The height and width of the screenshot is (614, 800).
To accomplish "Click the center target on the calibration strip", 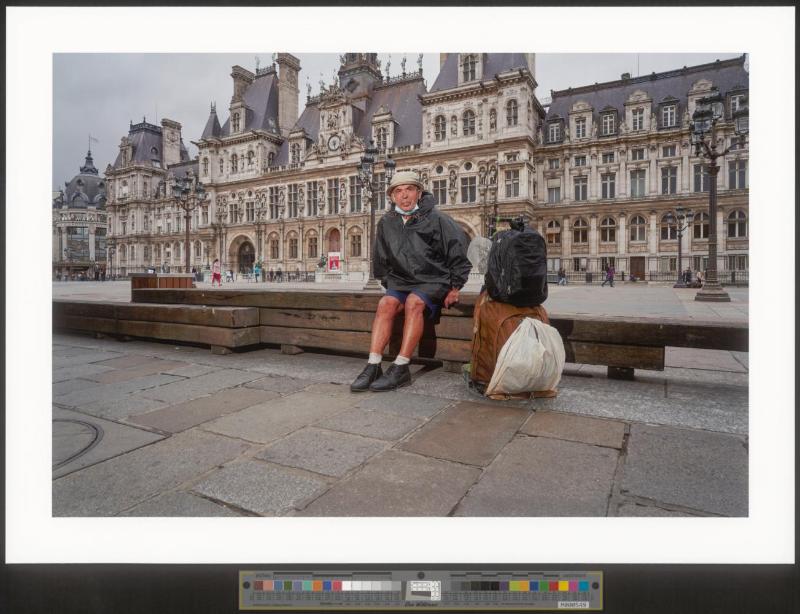I will pyautogui.click(x=423, y=590).
